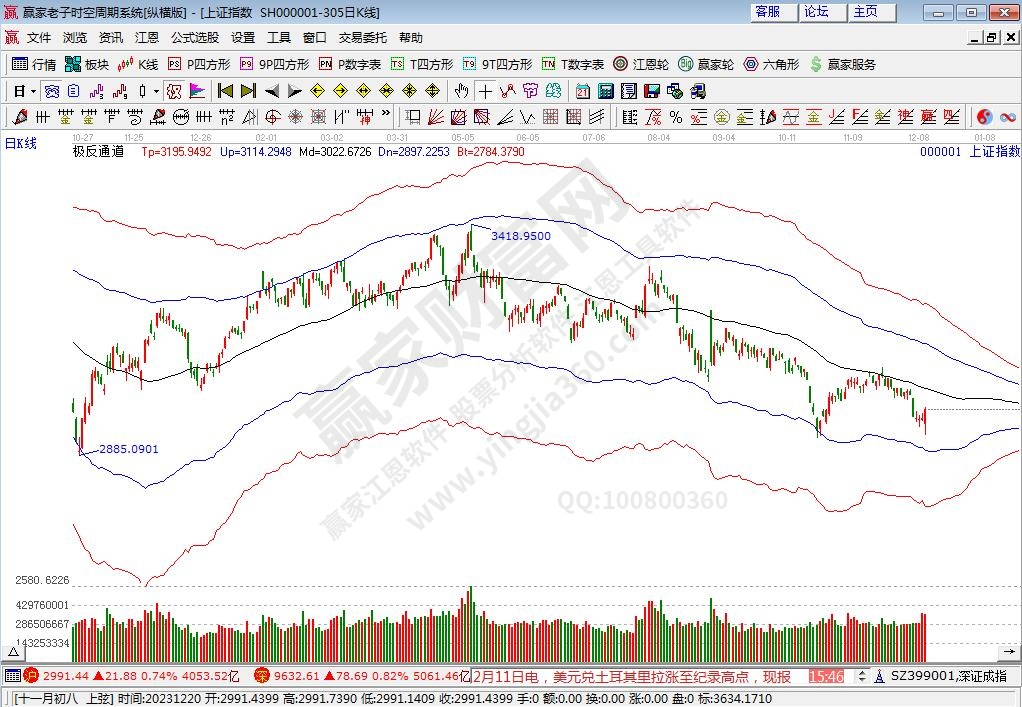Open the 公式选股 menu
Screen dimensions: 1022x707
(194, 38)
